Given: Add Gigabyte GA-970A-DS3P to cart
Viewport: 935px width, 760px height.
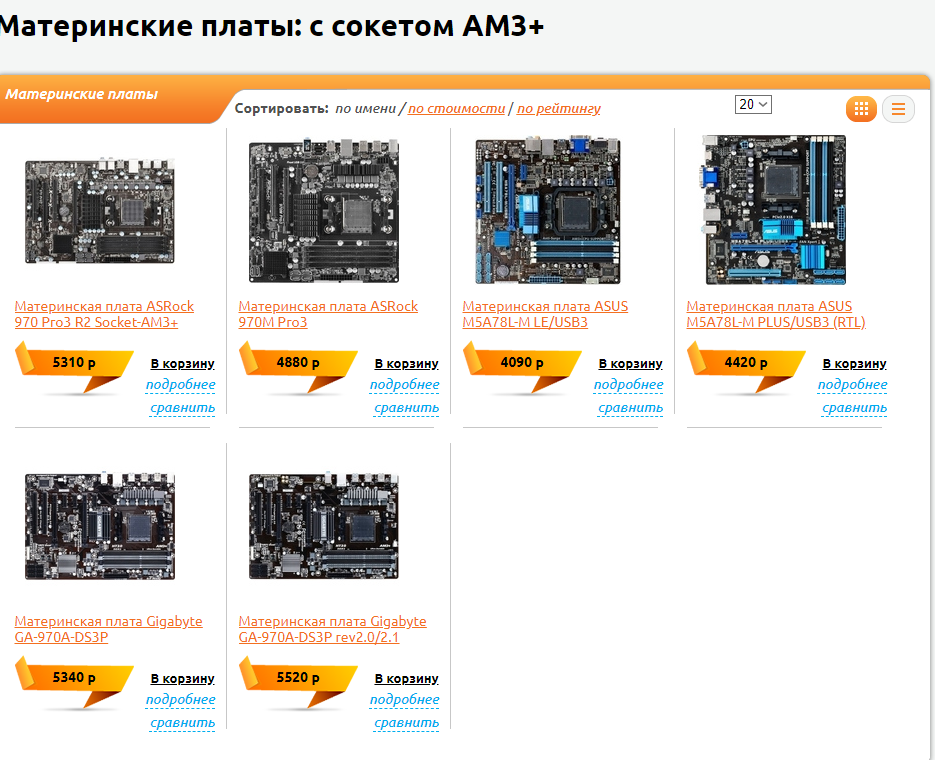Looking at the screenshot, I should pos(182,678).
